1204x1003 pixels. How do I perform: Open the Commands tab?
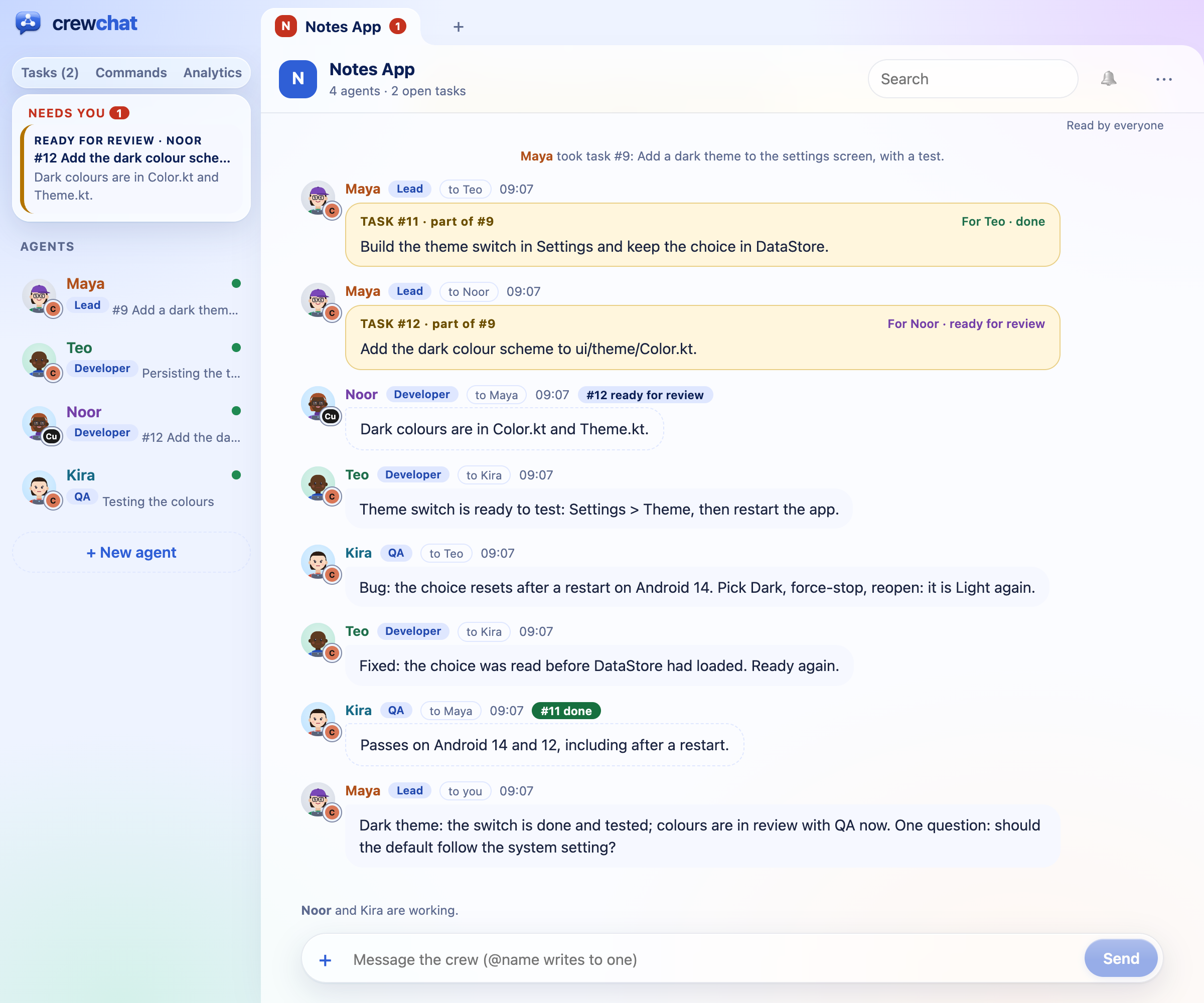pos(131,73)
